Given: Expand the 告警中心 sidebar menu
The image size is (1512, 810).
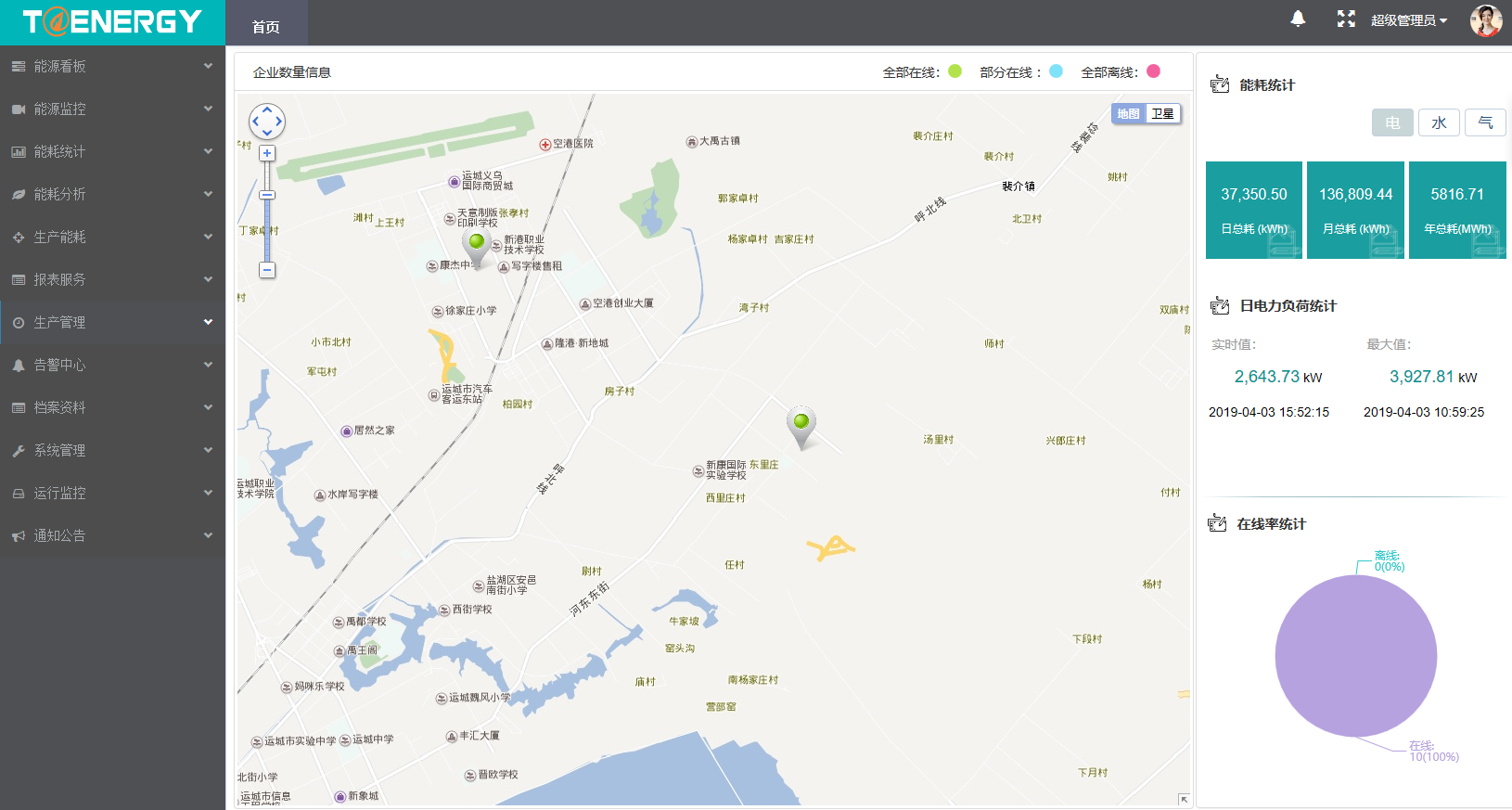Looking at the screenshot, I should (112, 365).
